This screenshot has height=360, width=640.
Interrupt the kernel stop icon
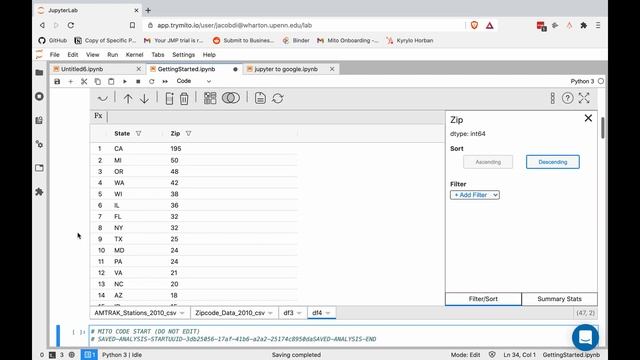tap(138, 81)
